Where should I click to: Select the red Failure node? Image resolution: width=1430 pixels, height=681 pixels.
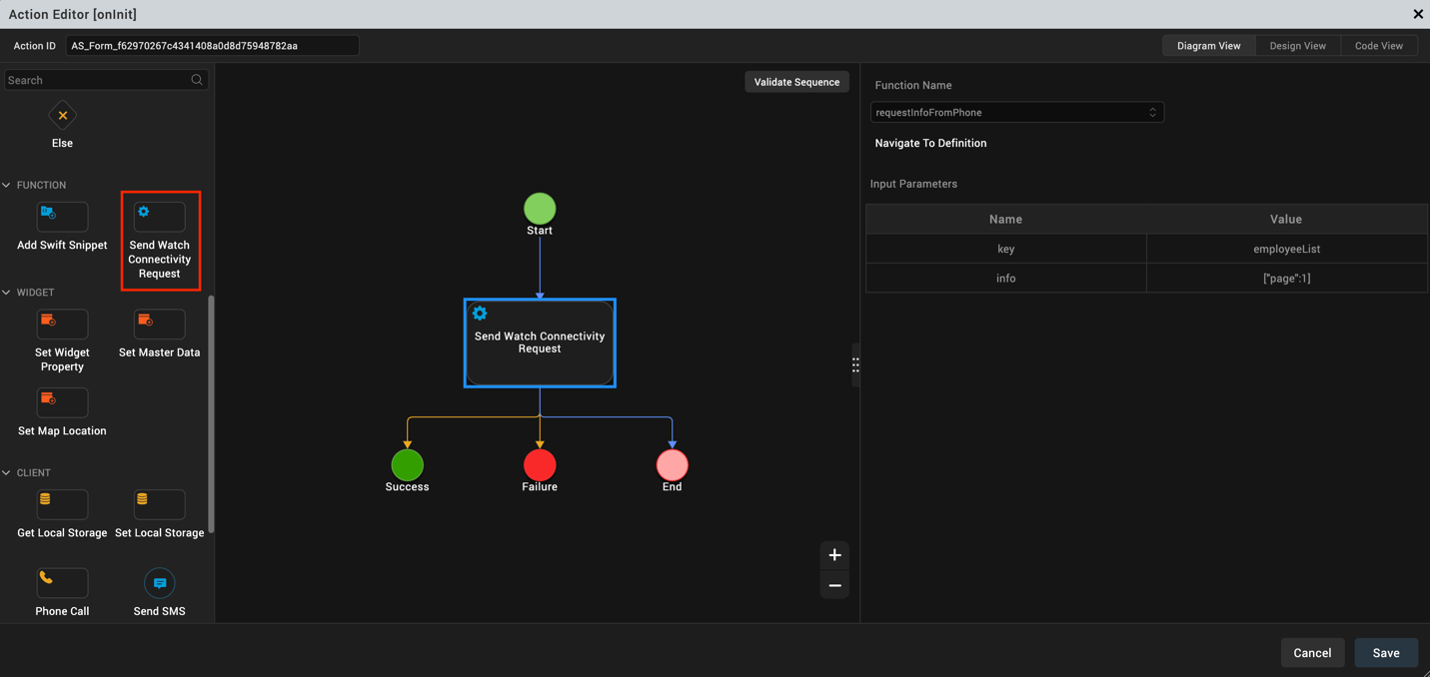click(x=540, y=465)
